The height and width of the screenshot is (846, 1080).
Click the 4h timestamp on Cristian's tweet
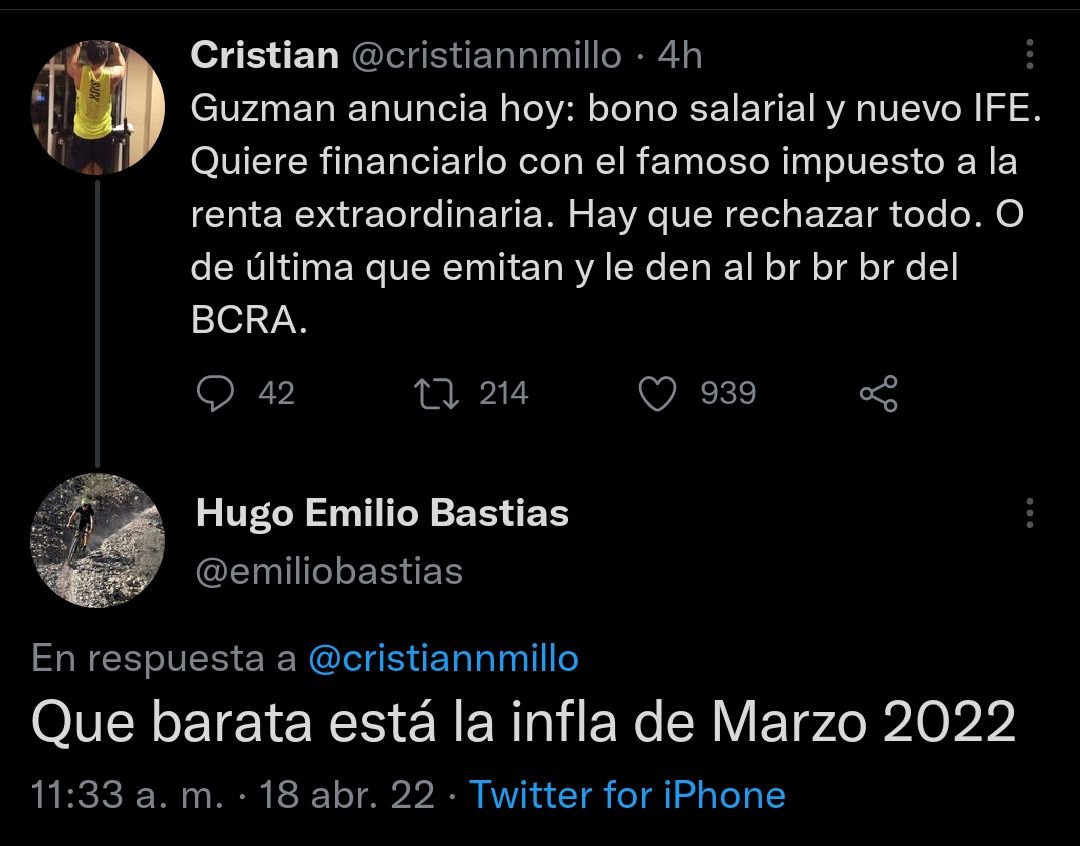pos(680,55)
